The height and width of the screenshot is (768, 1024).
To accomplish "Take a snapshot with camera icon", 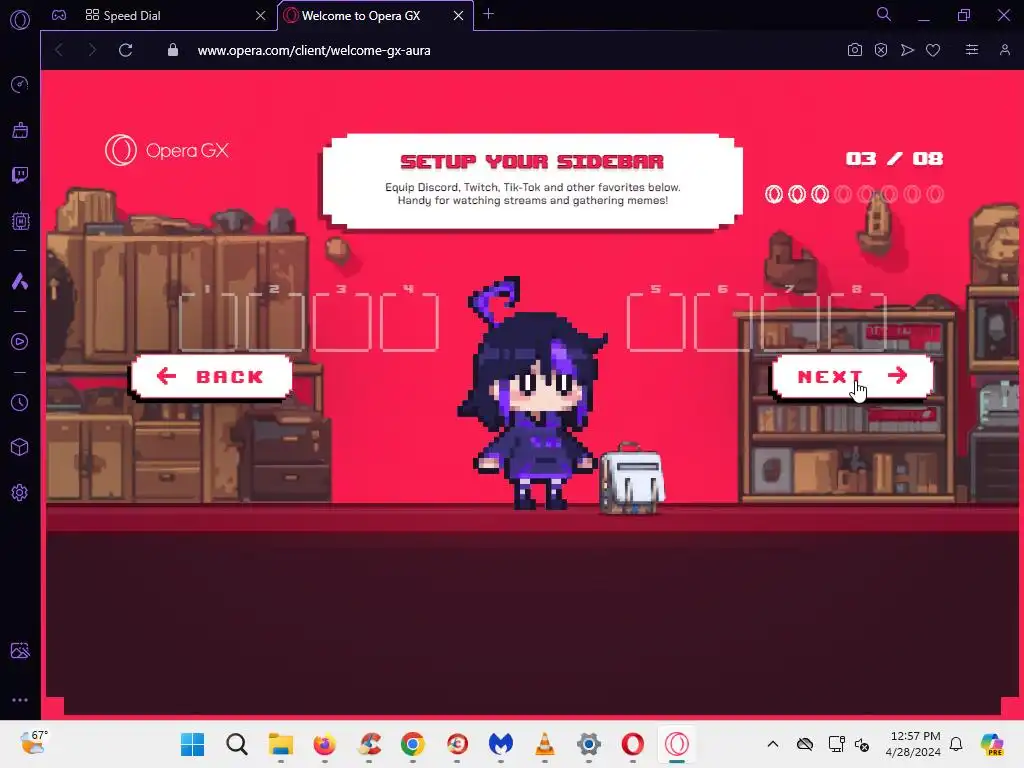I will 855,50.
